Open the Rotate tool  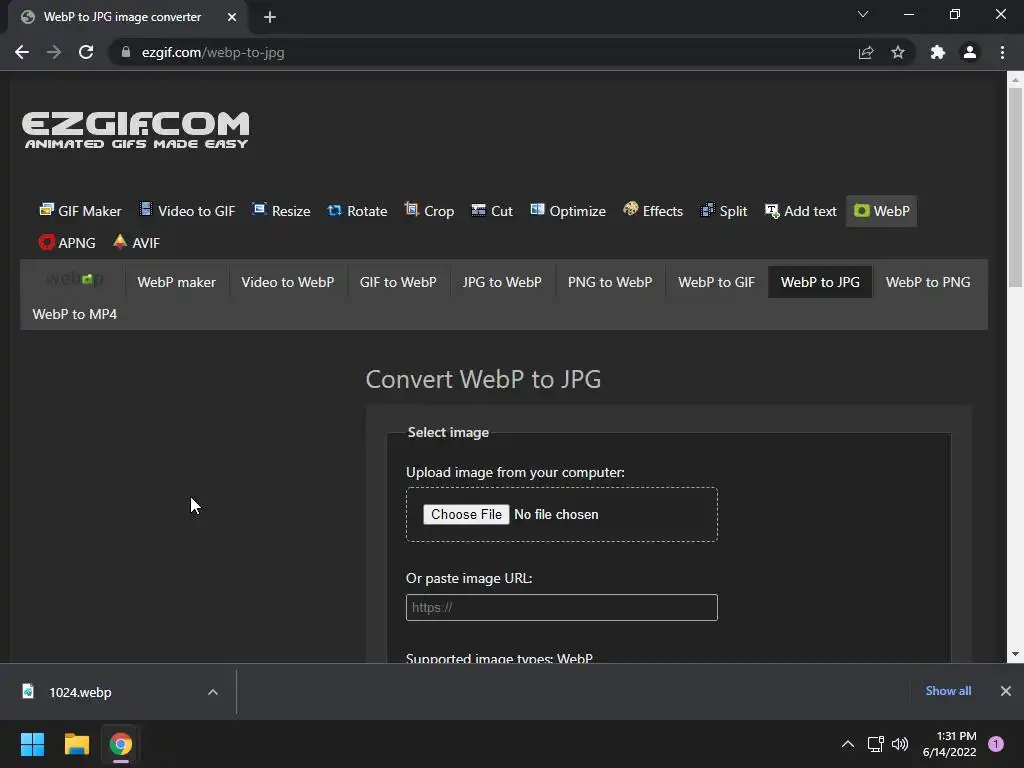(x=357, y=211)
